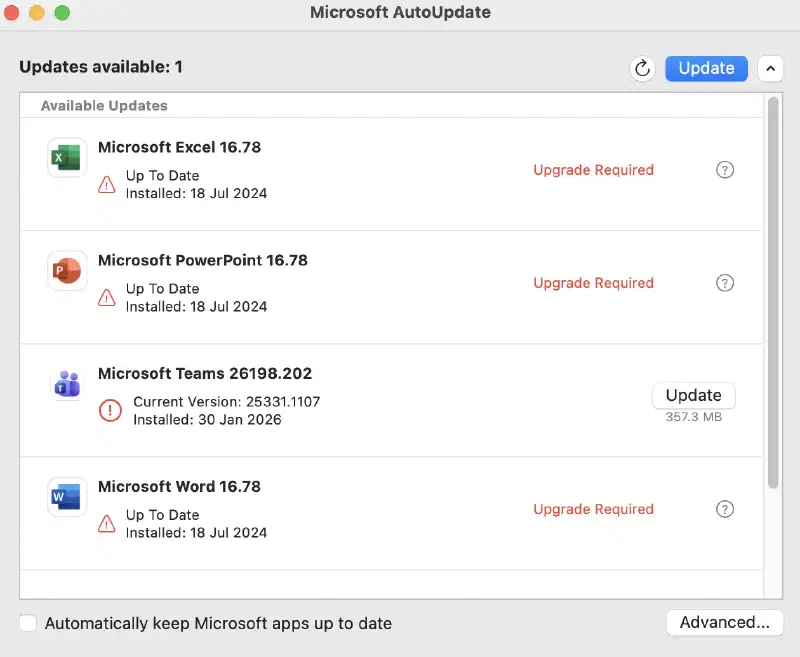Click Update button for Microsoft Teams
Viewport: 800px width, 657px height.
[693, 395]
